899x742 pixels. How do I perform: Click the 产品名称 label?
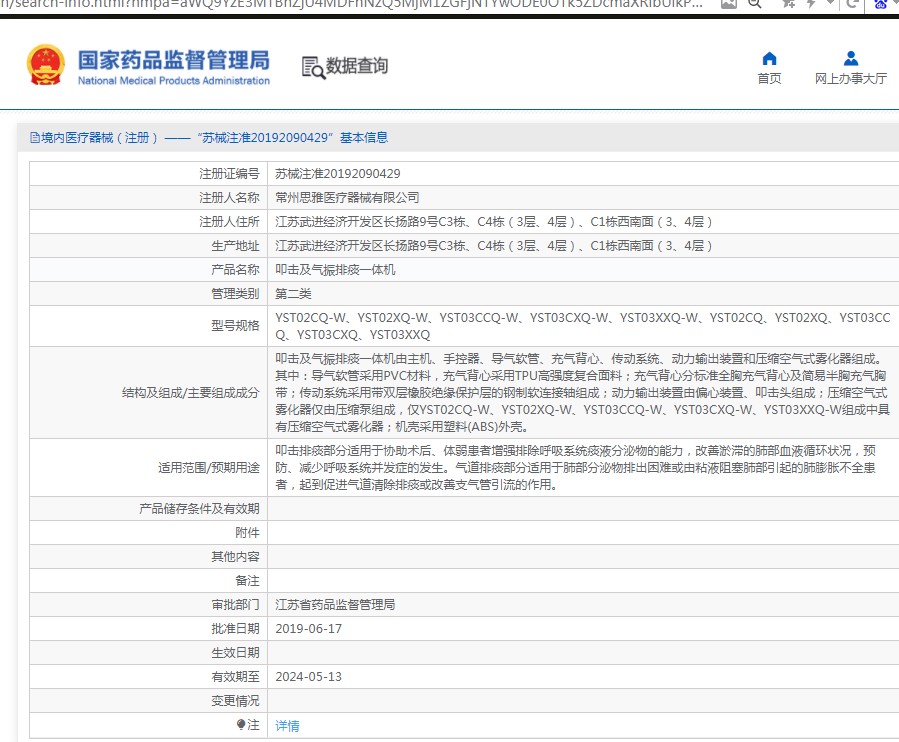[x=235, y=270]
